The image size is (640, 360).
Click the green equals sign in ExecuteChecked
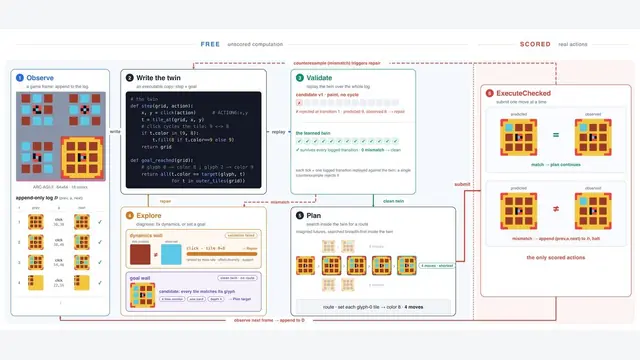[556, 135]
